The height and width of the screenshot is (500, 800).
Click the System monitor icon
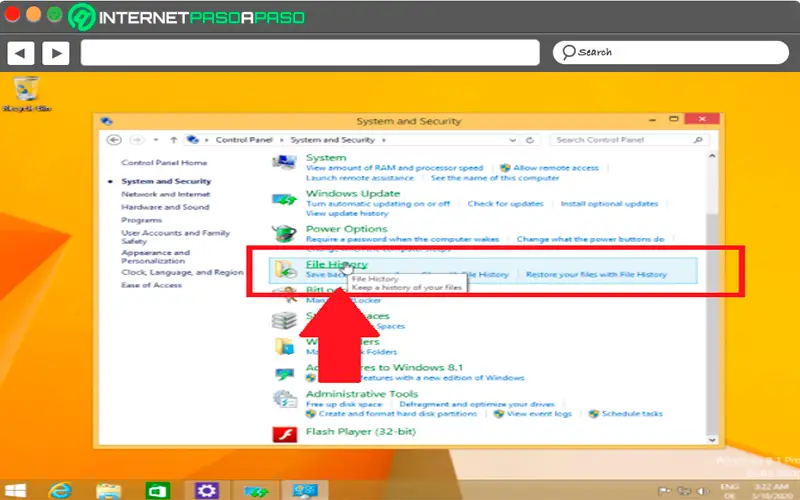pos(284,162)
